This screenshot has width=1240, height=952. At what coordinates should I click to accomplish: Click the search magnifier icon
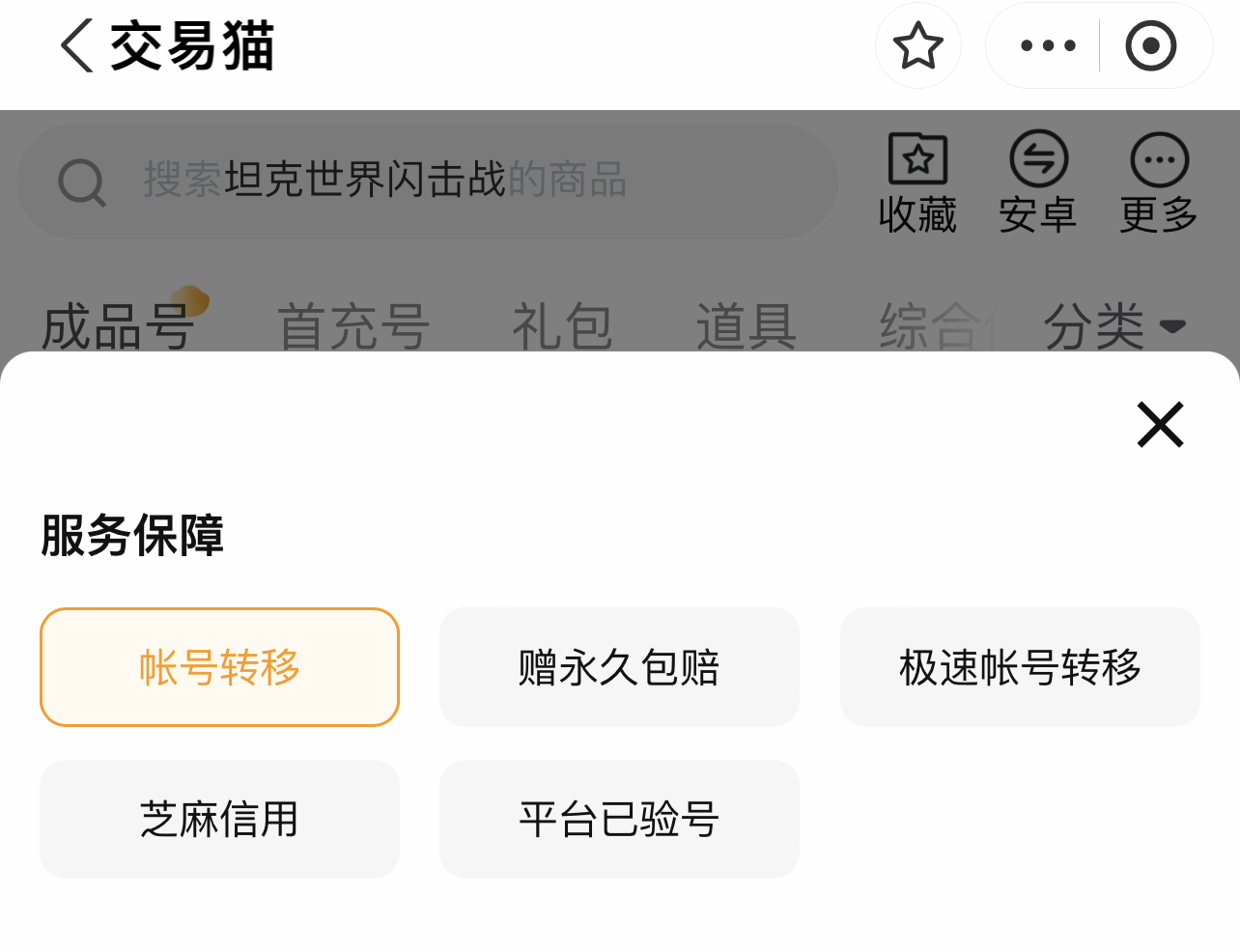[x=82, y=182]
